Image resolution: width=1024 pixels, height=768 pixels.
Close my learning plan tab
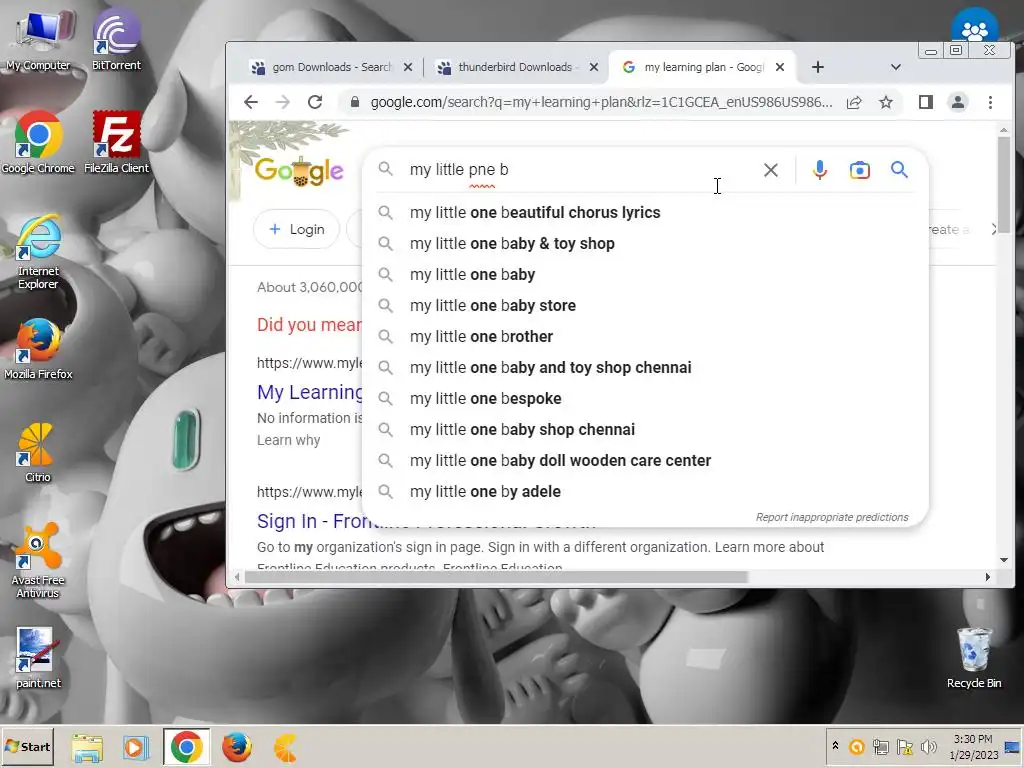pos(779,67)
